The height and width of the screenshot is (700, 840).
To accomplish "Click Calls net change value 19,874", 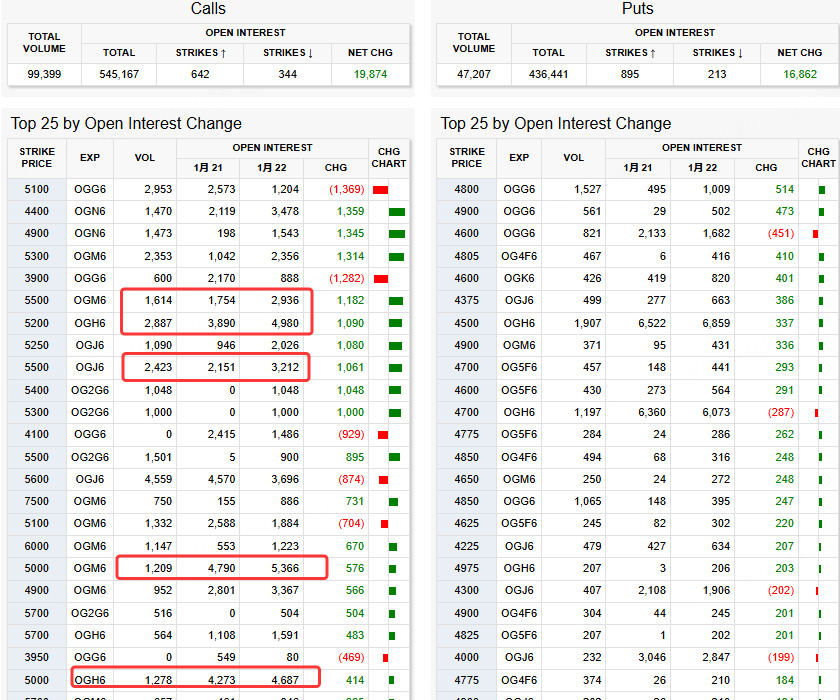I will [x=370, y=74].
